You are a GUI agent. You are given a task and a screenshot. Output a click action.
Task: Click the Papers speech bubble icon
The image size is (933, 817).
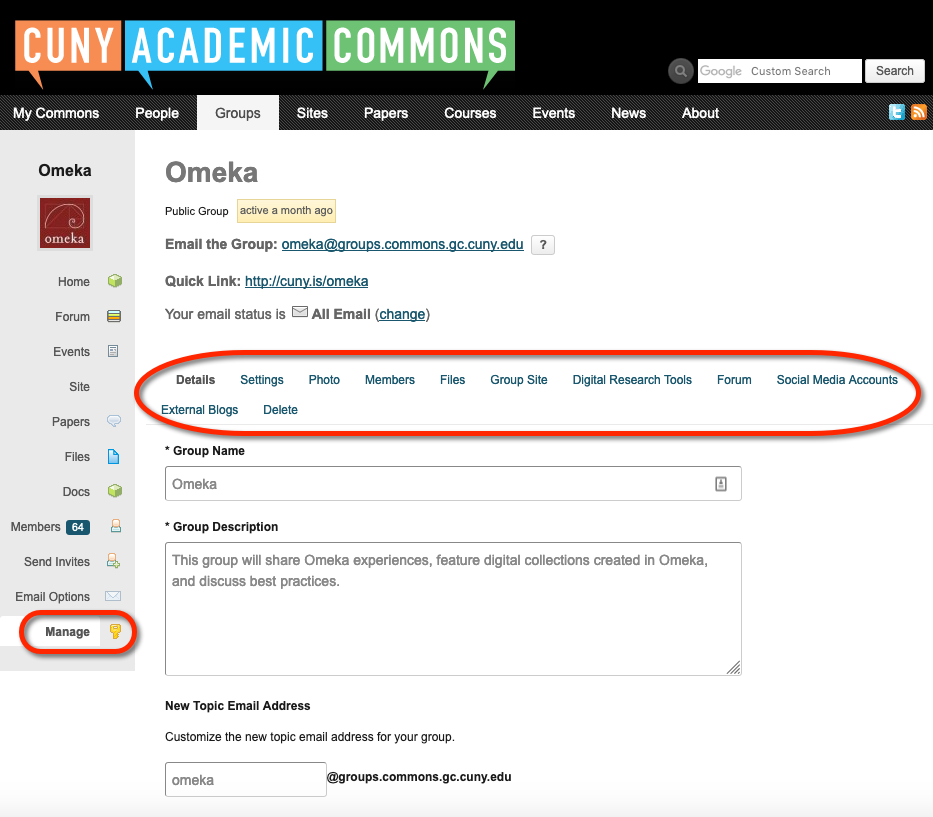click(x=114, y=421)
